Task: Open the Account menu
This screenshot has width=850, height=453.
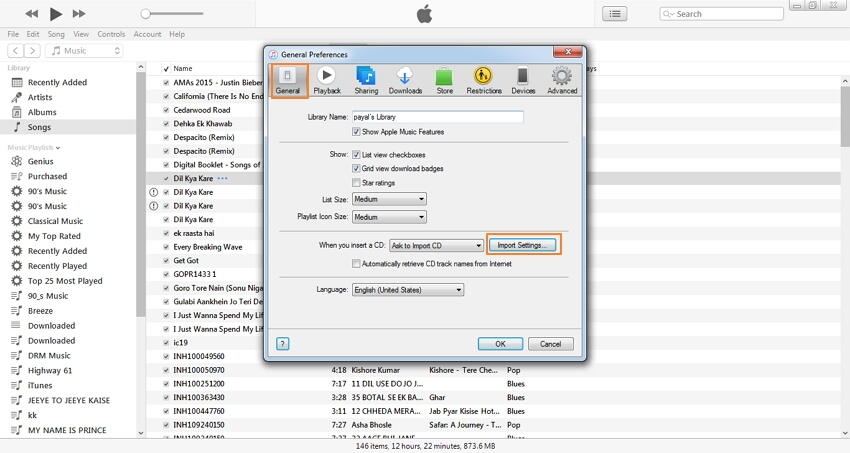Action: (147, 34)
